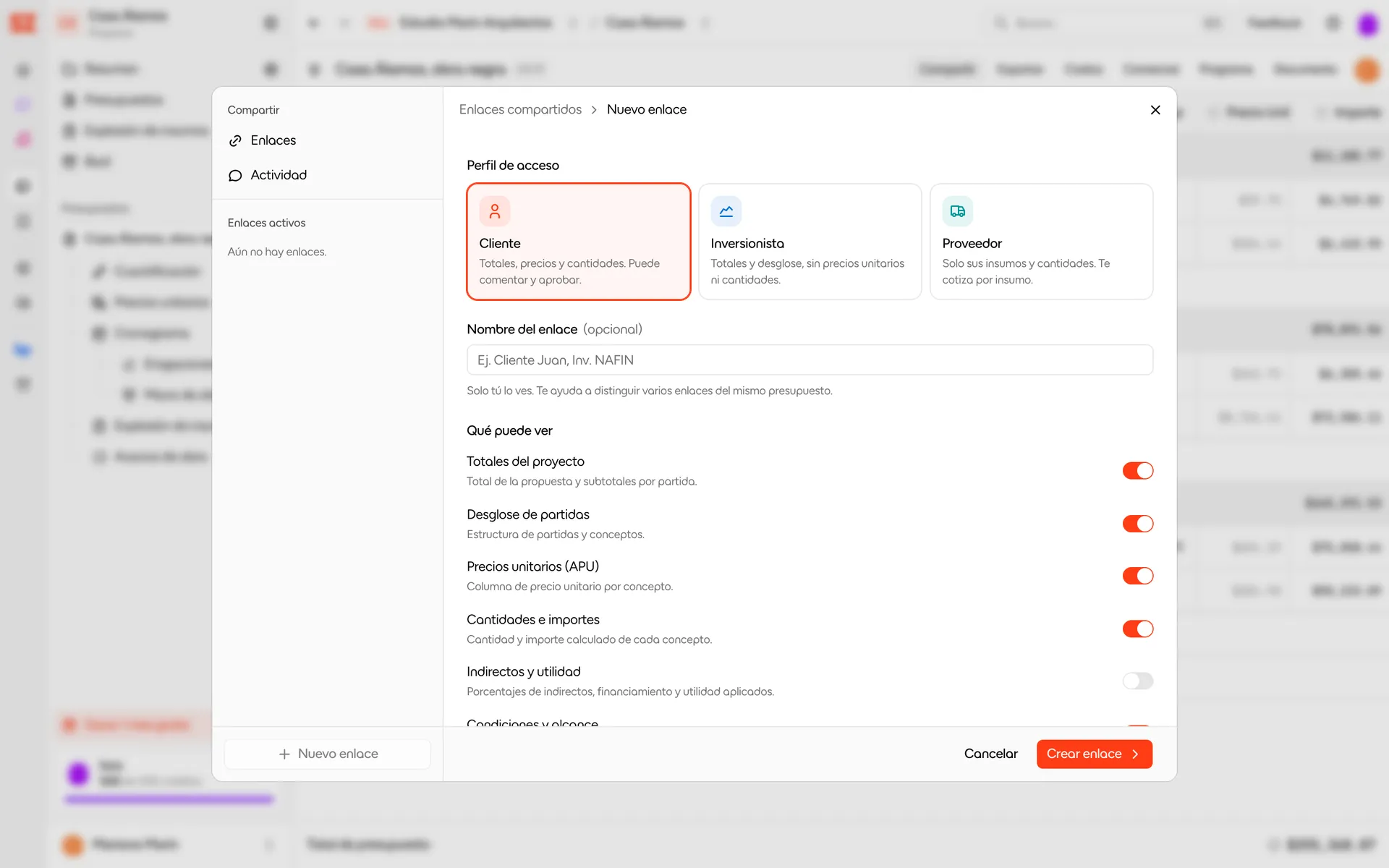Click the Proveedor truck icon
The width and height of the screenshot is (1389, 868).
click(958, 211)
